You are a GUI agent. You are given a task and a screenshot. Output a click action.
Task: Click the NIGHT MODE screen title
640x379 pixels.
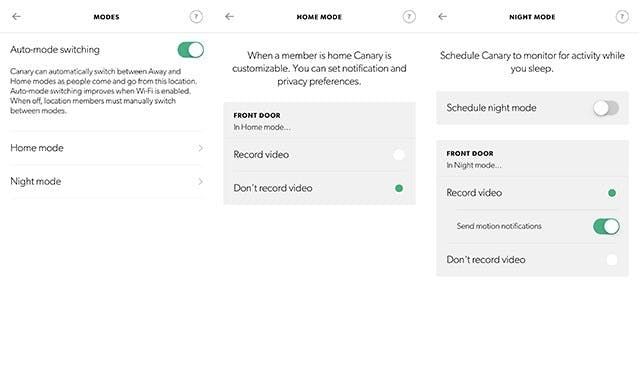[x=532, y=17]
